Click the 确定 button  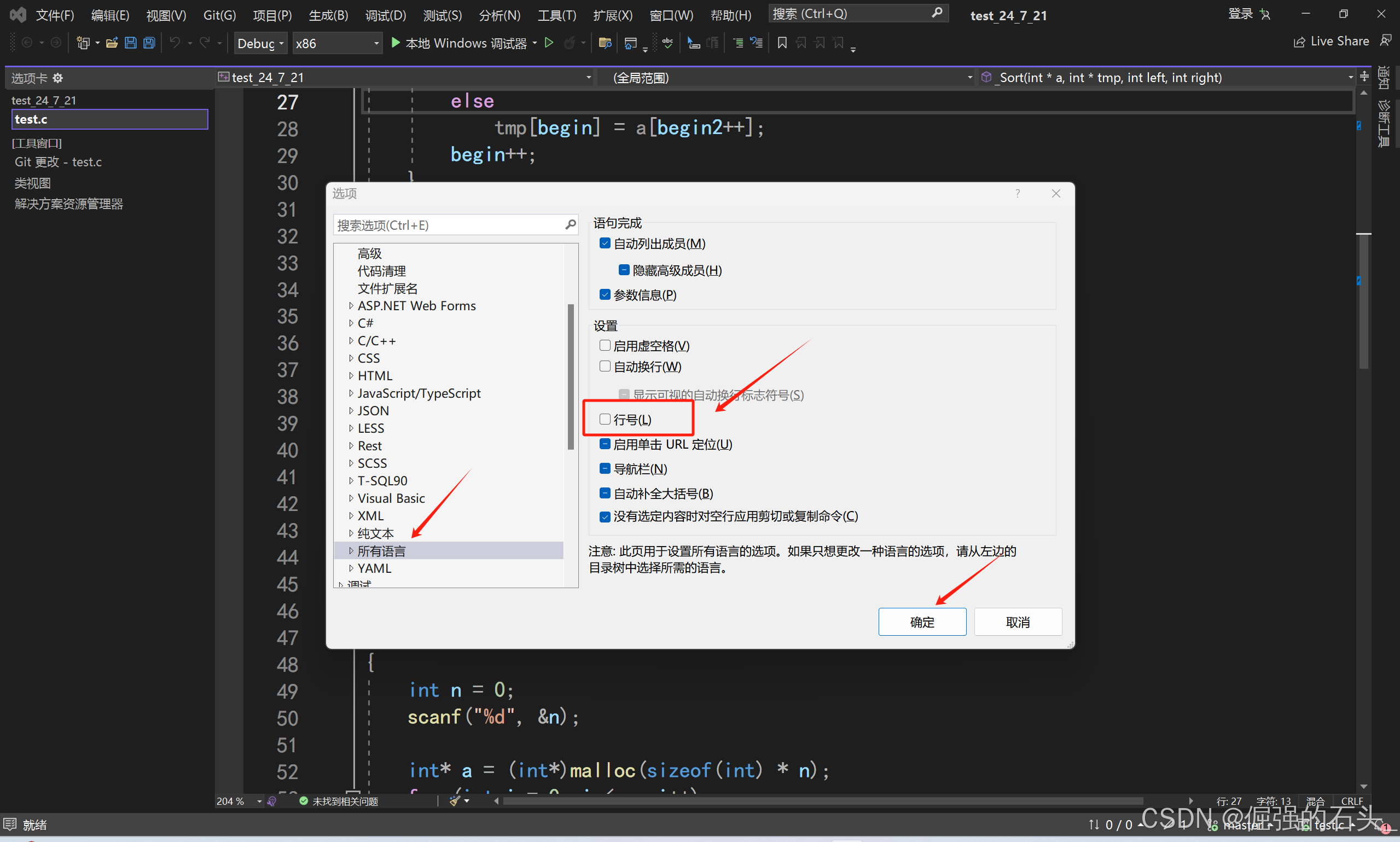point(922,622)
